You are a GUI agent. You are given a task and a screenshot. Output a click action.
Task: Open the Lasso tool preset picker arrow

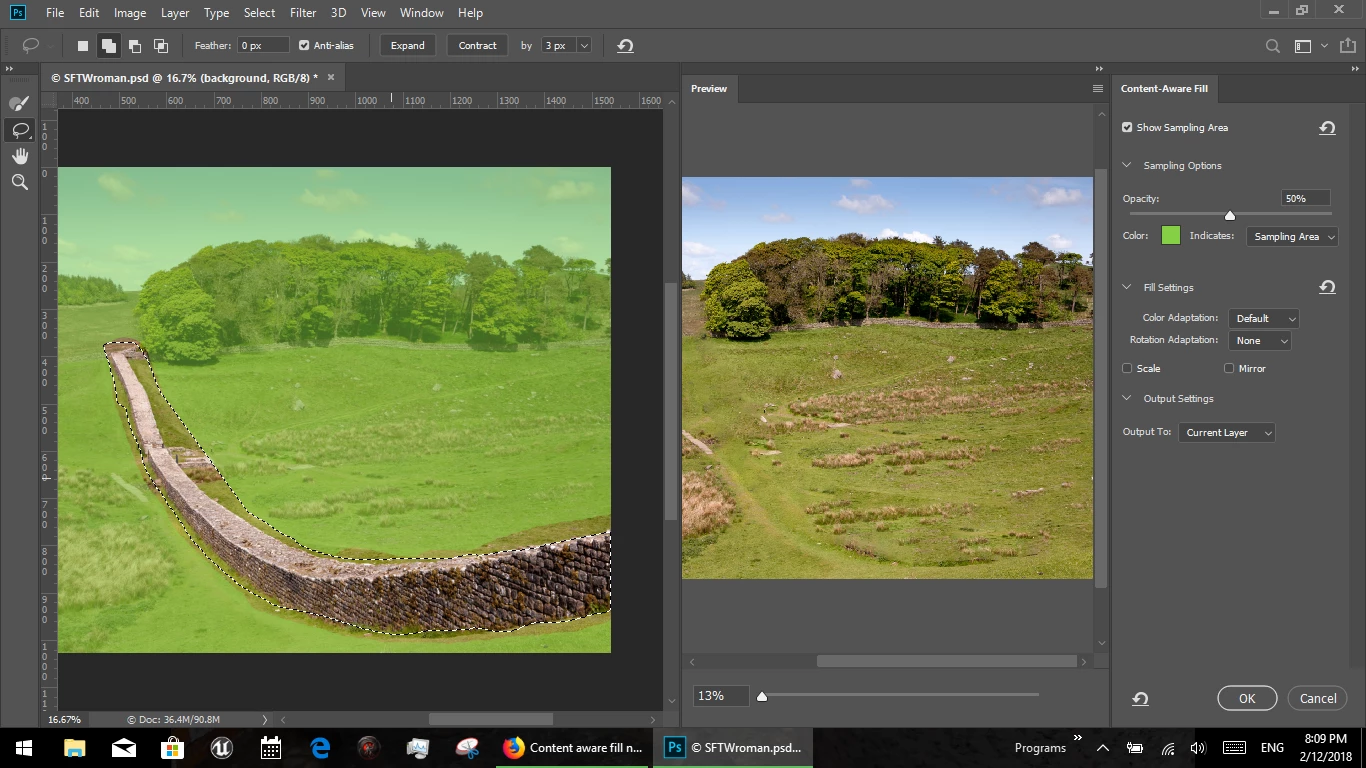tap(51, 46)
